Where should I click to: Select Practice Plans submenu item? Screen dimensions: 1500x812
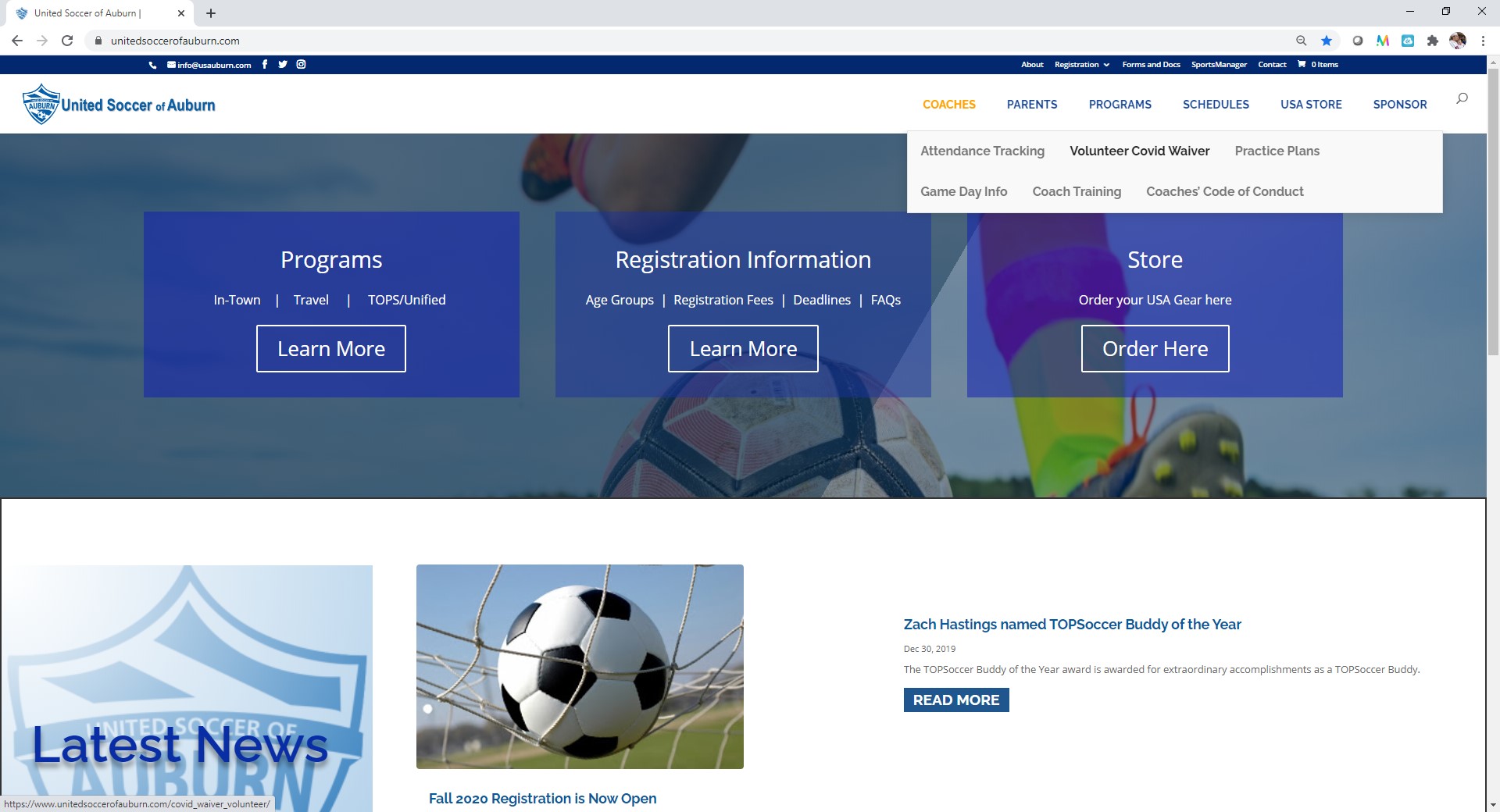click(x=1277, y=151)
